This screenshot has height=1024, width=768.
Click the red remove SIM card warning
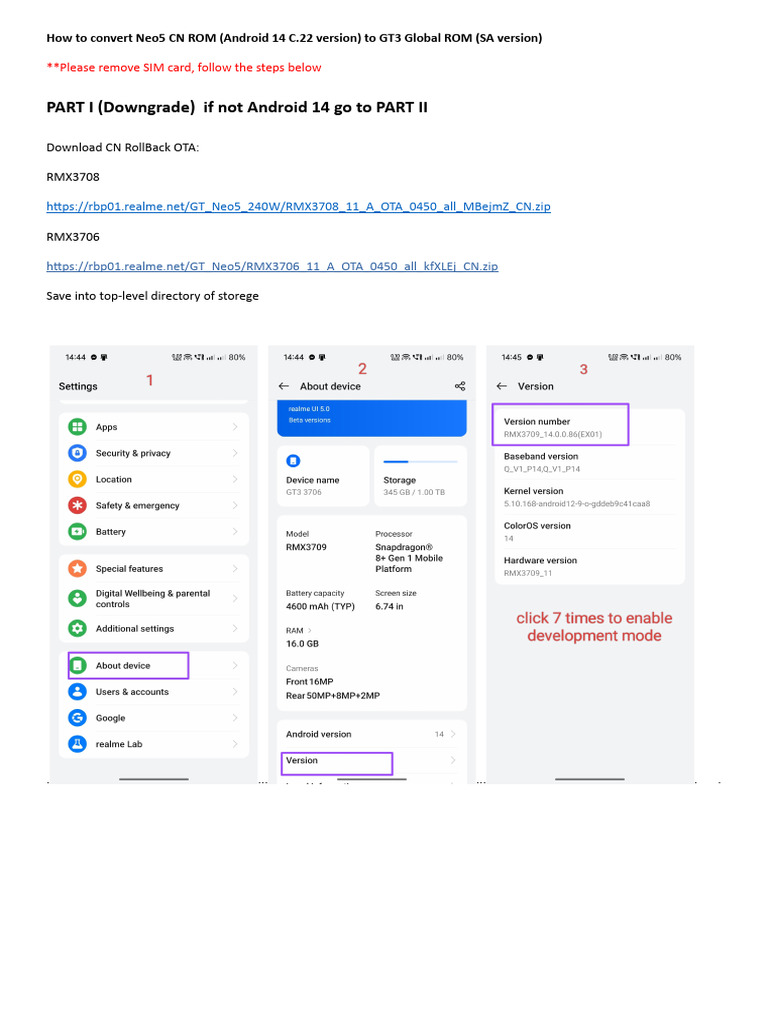click(184, 67)
